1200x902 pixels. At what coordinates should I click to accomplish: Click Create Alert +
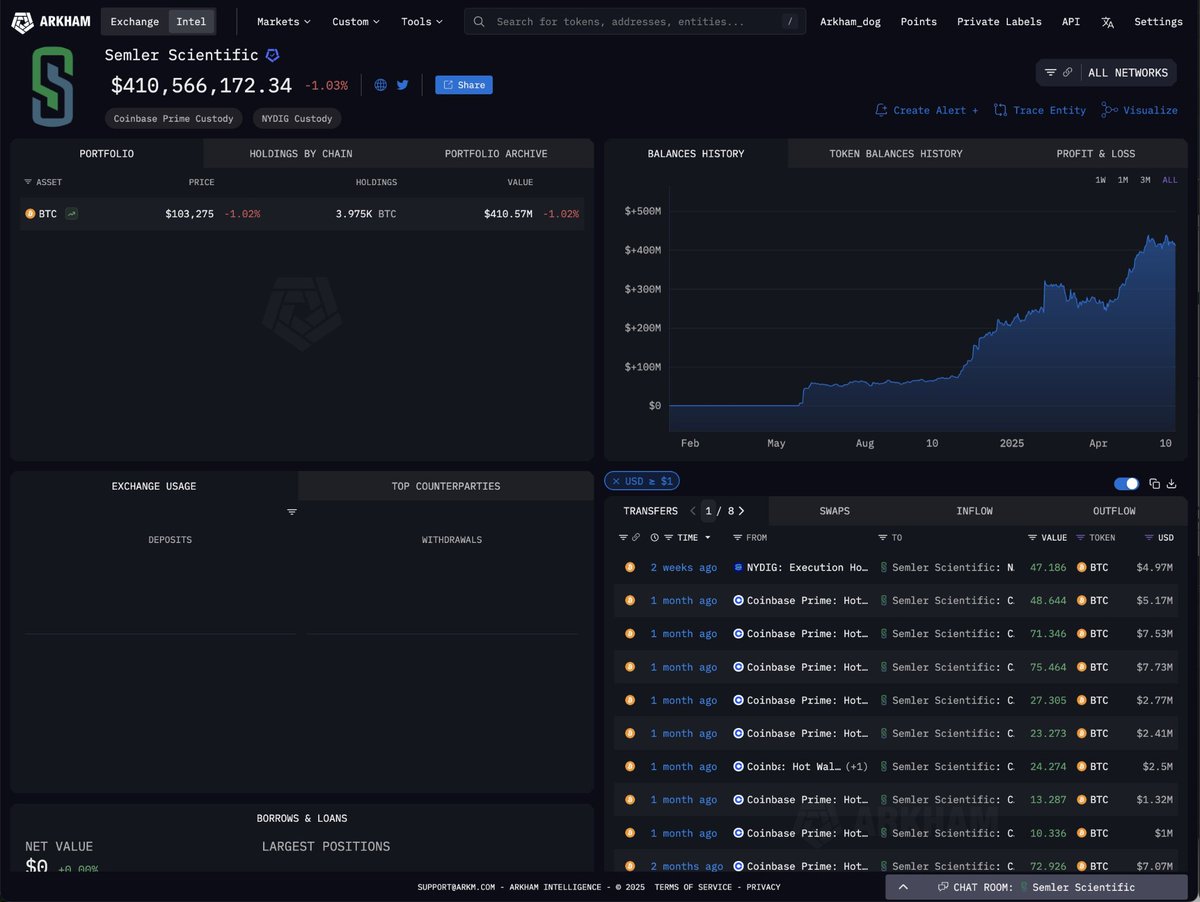927,110
